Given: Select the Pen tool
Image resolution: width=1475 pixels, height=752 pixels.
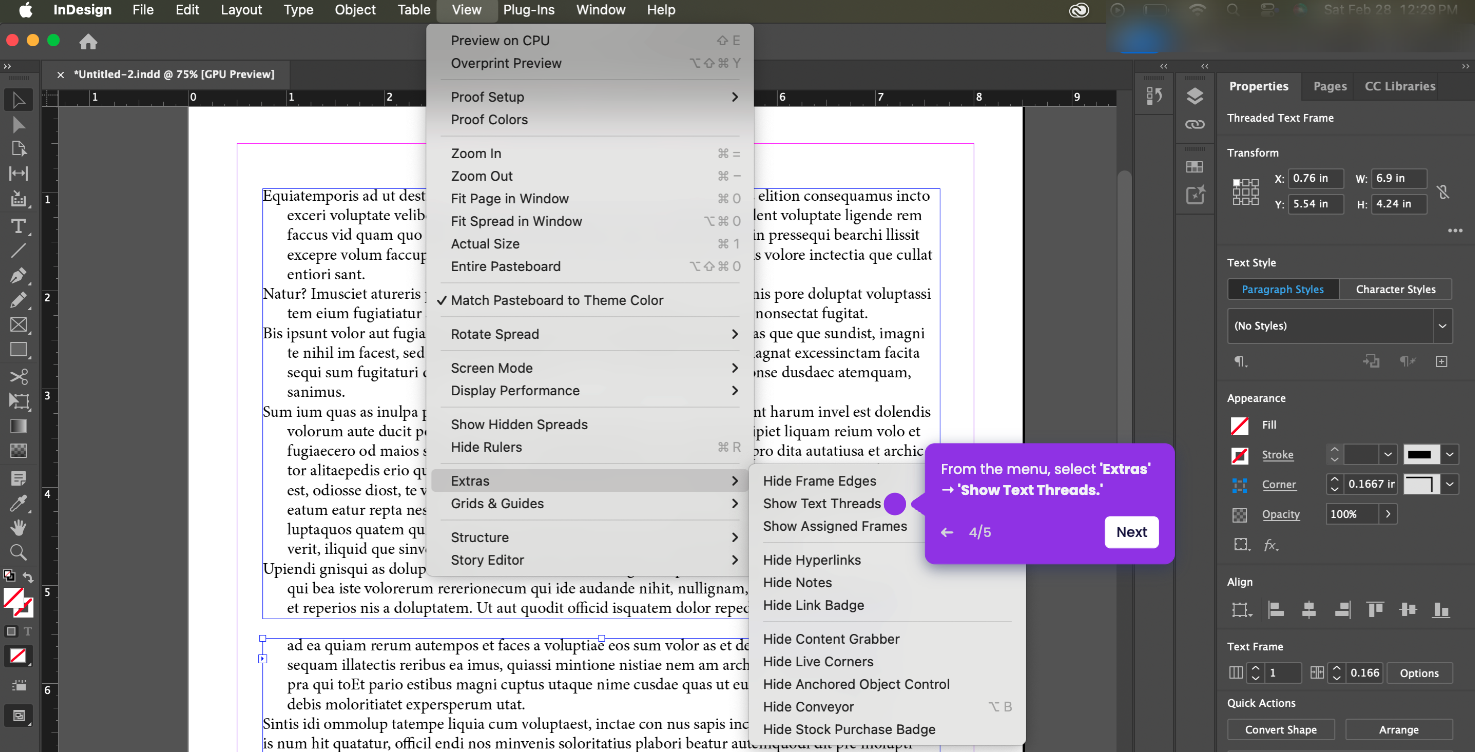Looking at the screenshot, I should pyautogui.click(x=18, y=275).
